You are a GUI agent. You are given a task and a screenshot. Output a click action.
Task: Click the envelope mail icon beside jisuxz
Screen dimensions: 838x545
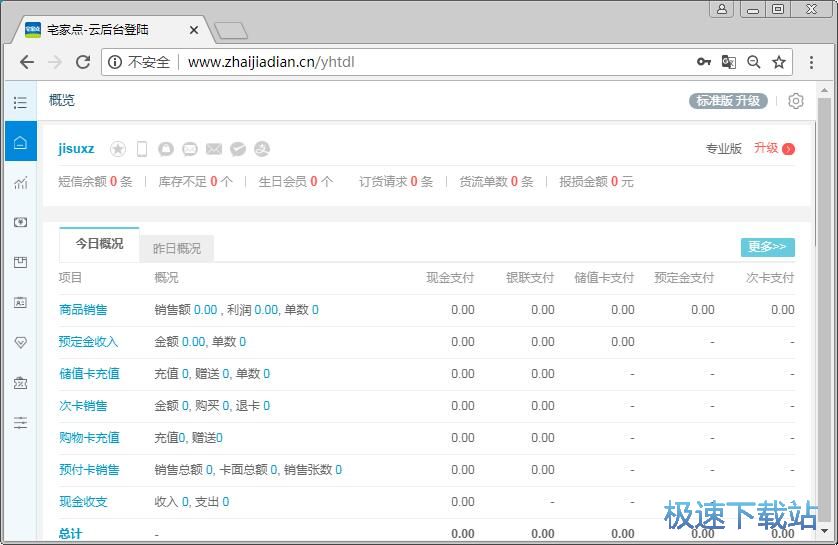[x=214, y=149]
